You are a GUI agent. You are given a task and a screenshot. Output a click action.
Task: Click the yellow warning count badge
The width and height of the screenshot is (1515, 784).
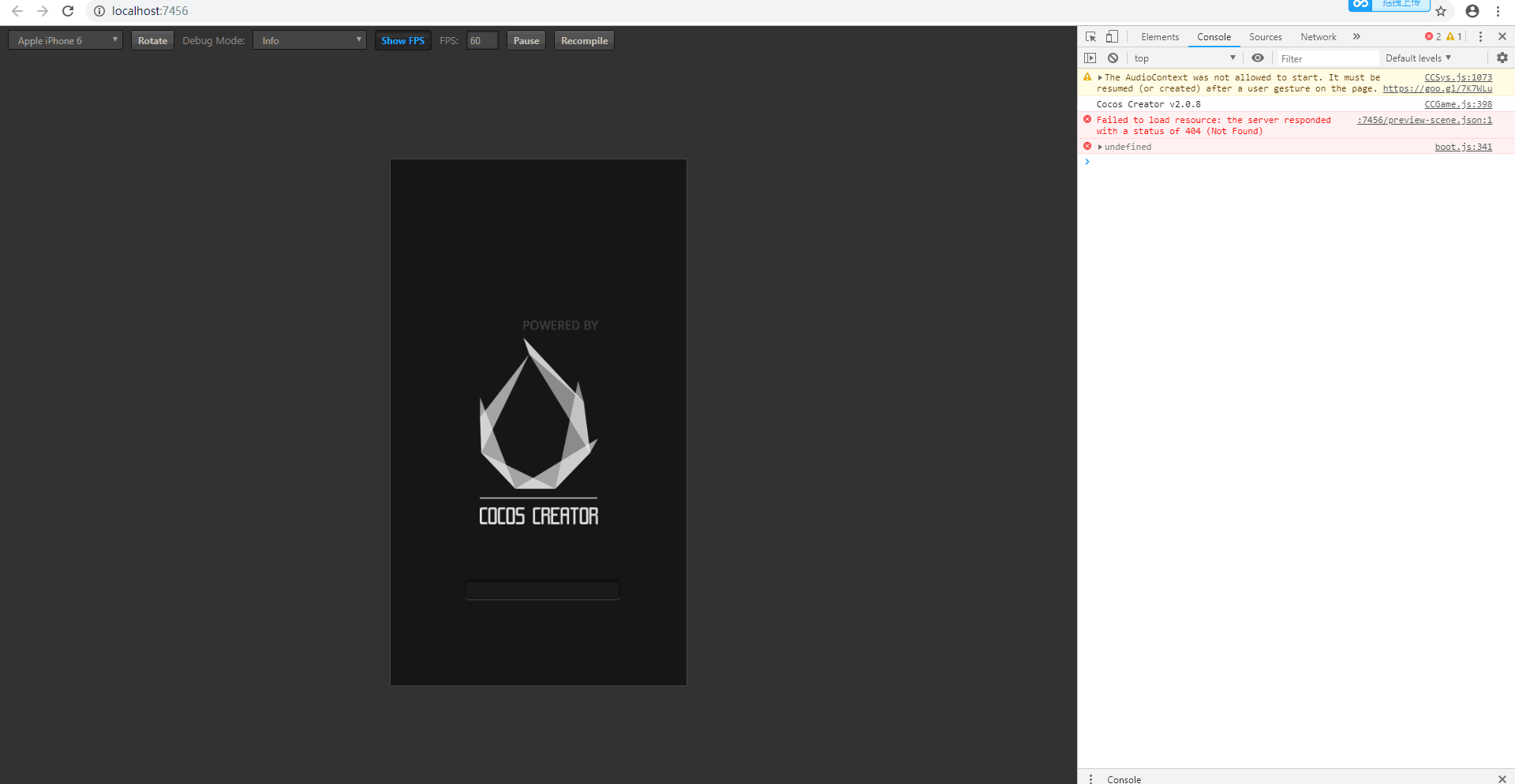tap(1454, 37)
